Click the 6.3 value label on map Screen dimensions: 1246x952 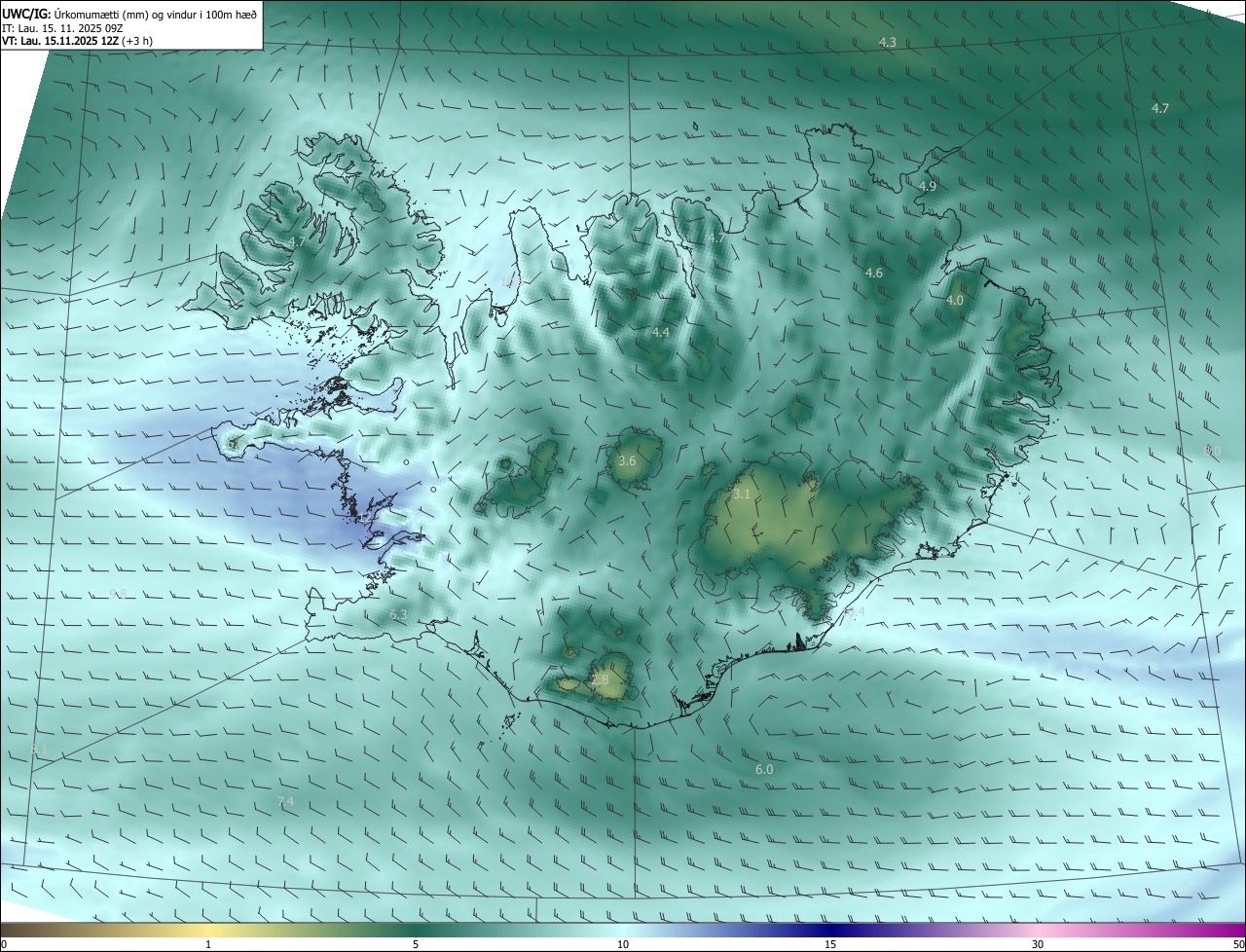398,615
